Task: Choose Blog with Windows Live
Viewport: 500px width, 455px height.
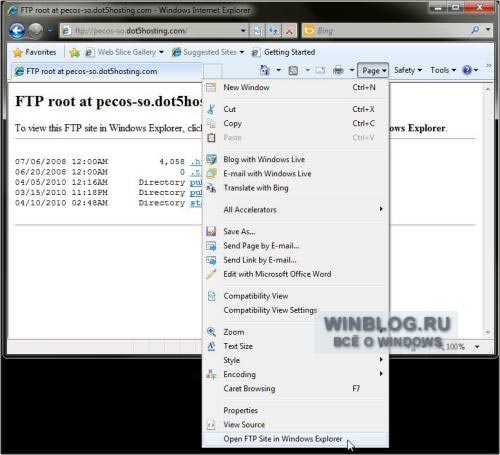Action: coord(295,160)
